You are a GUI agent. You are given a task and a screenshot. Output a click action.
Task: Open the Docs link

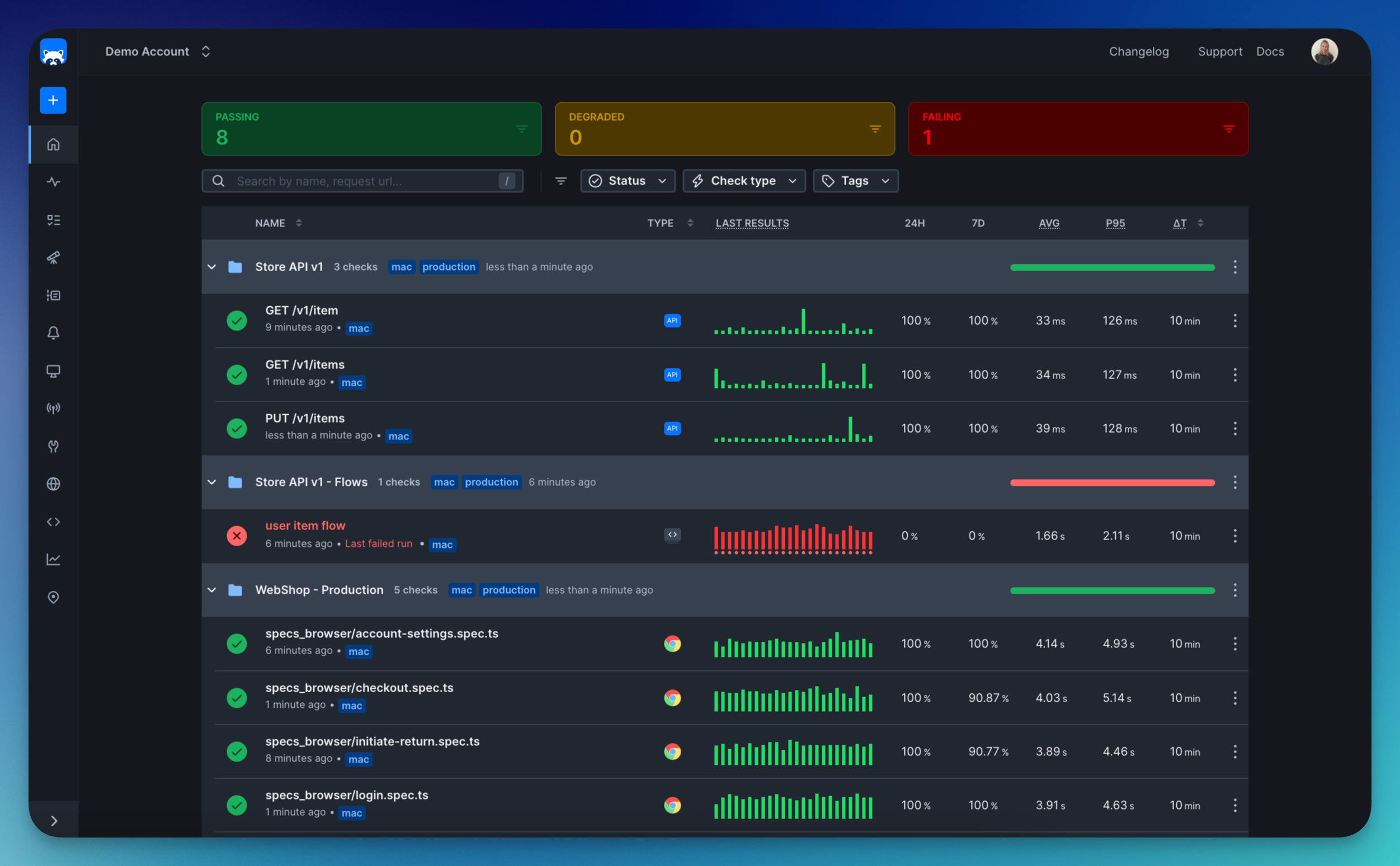click(1270, 51)
